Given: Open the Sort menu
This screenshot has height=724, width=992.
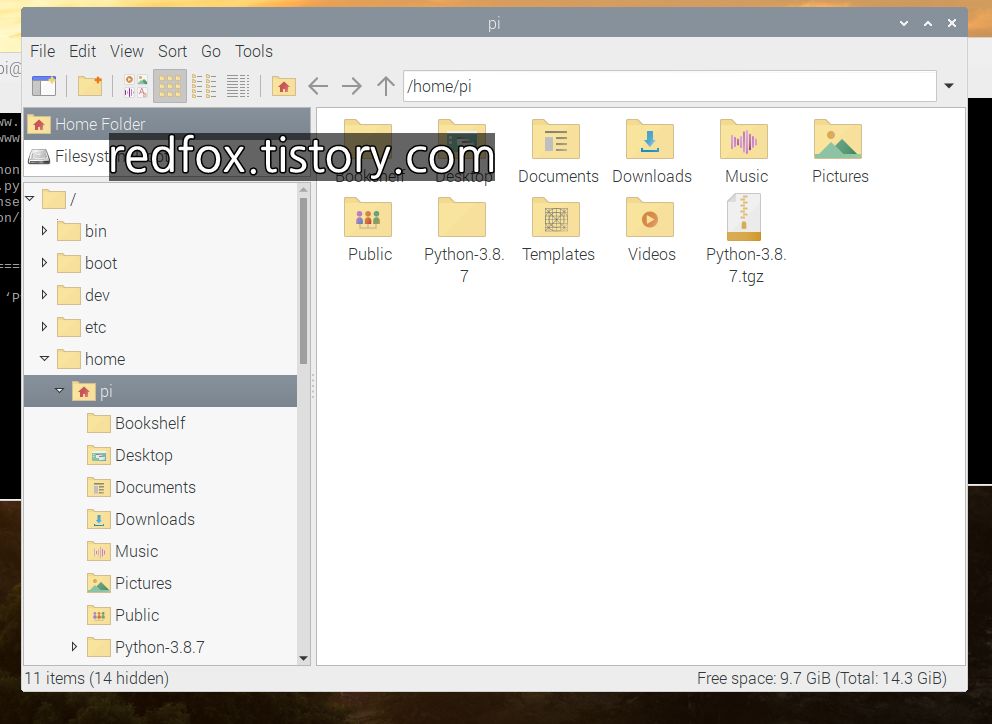Looking at the screenshot, I should click(172, 51).
